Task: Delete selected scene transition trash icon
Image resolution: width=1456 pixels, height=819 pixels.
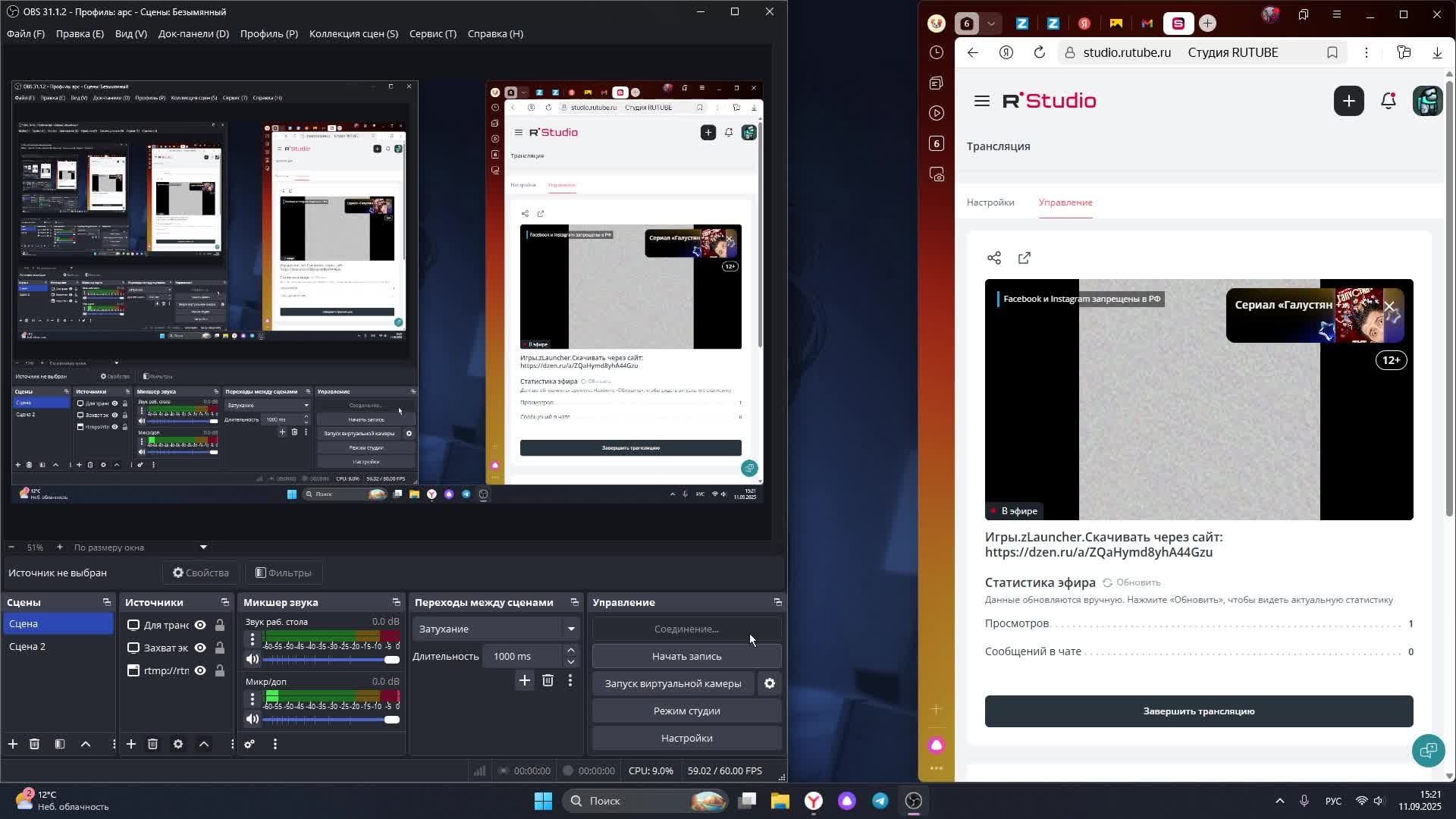Action: (548, 680)
